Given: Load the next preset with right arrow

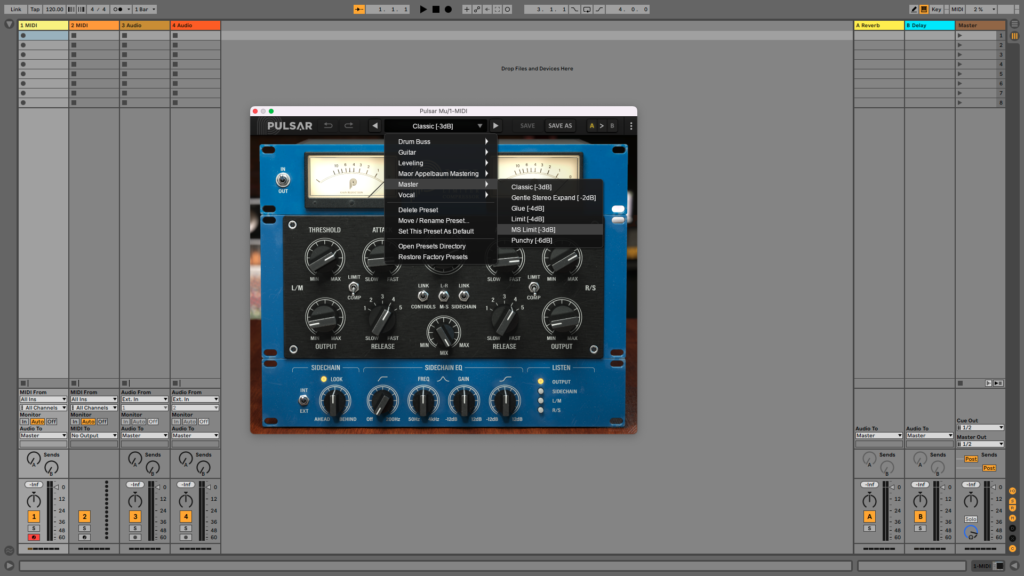Looking at the screenshot, I should pos(496,126).
